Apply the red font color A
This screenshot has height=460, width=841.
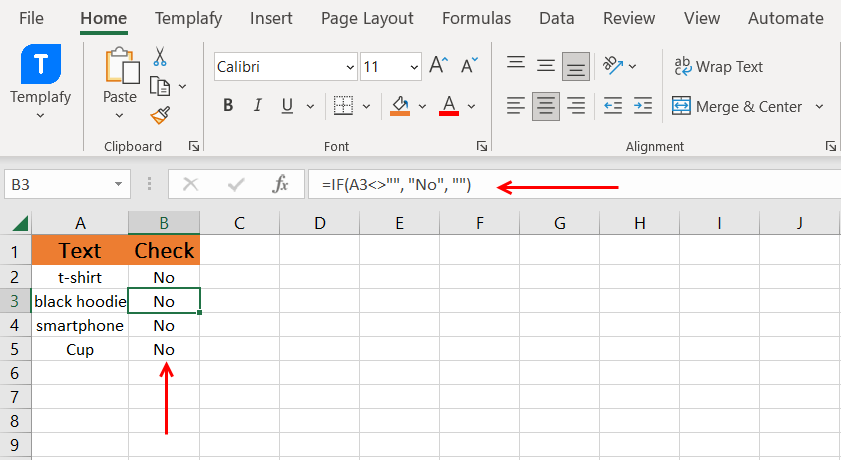(449, 106)
